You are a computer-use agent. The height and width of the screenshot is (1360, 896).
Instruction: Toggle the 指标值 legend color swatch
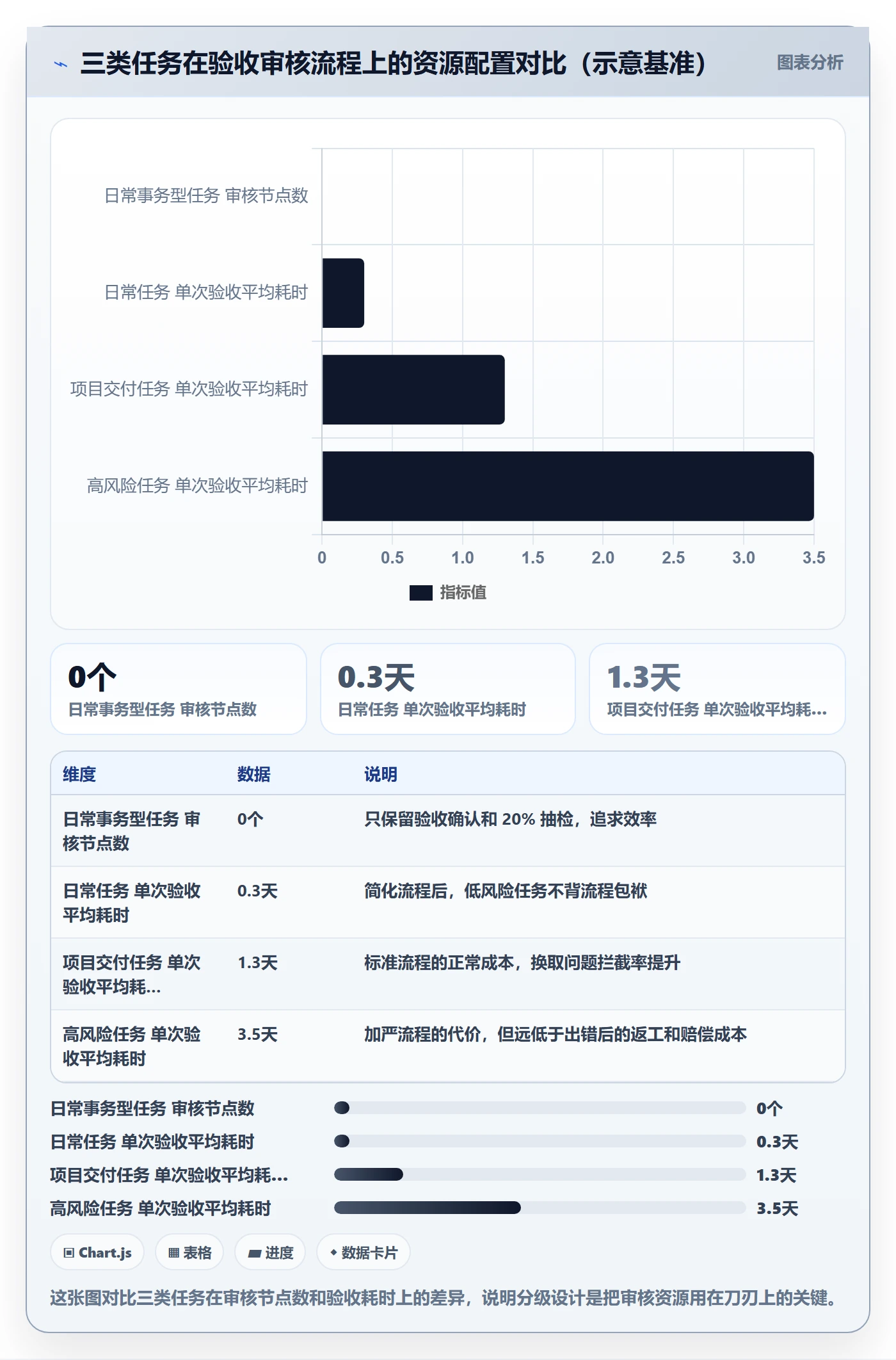point(420,593)
